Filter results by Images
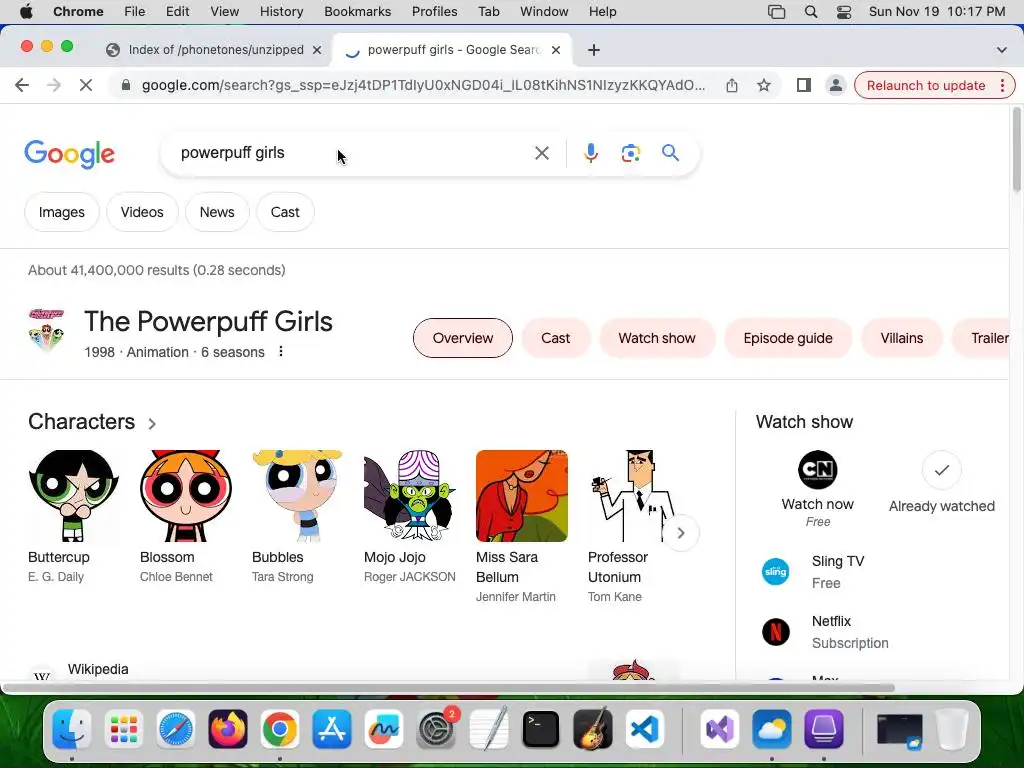 pyautogui.click(x=61, y=212)
